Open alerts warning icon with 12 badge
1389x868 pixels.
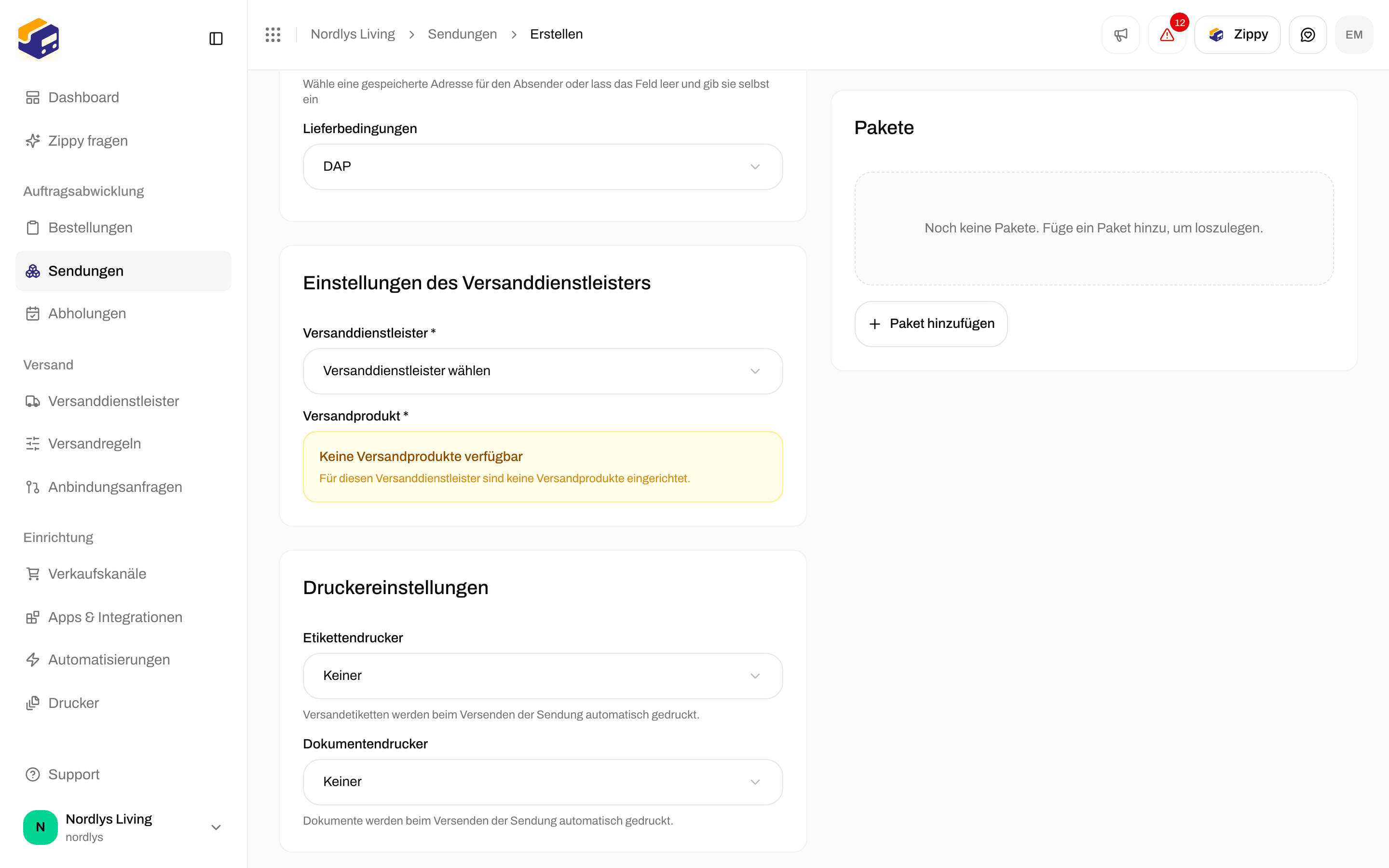pyautogui.click(x=1167, y=34)
